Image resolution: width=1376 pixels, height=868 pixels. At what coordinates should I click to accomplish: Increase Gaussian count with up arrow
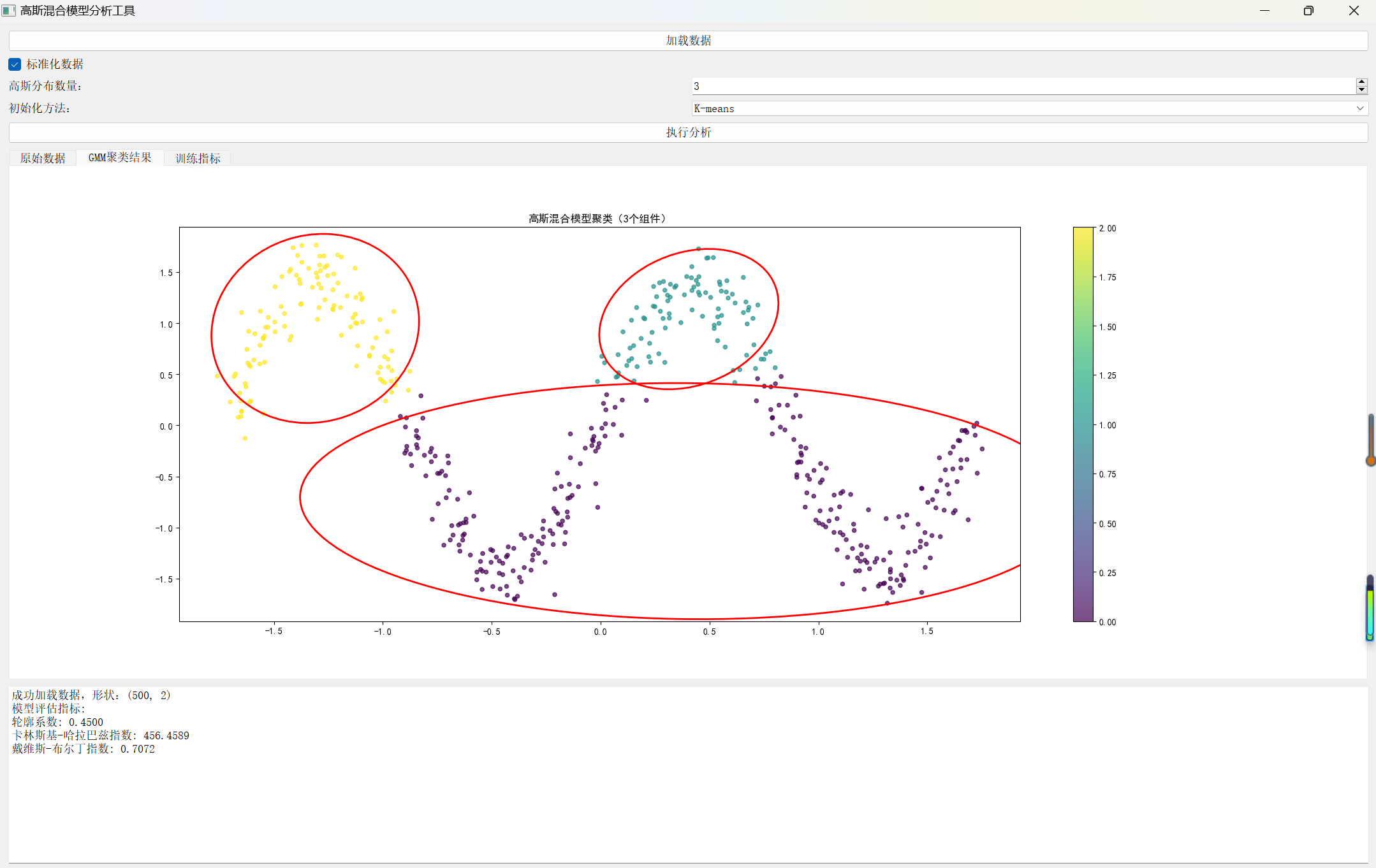(1361, 82)
